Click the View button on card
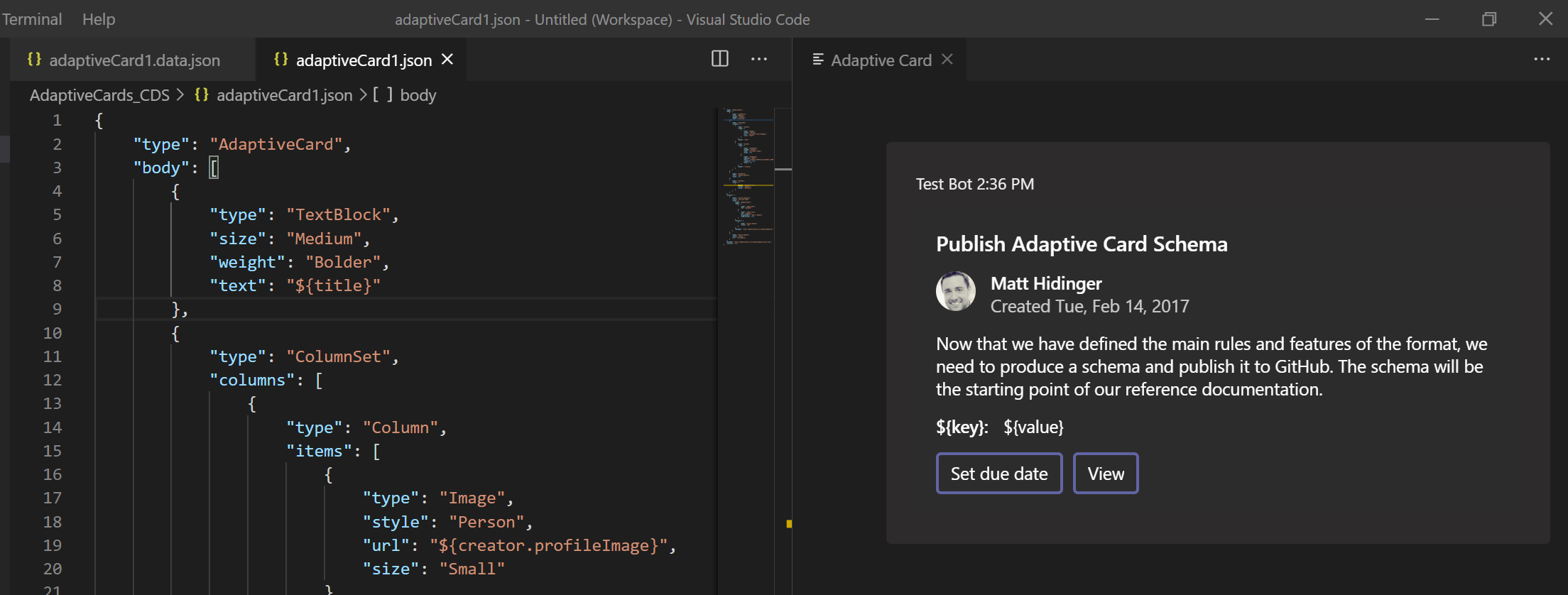The width and height of the screenshot is (1568, 595). (x=1106, y=474)
